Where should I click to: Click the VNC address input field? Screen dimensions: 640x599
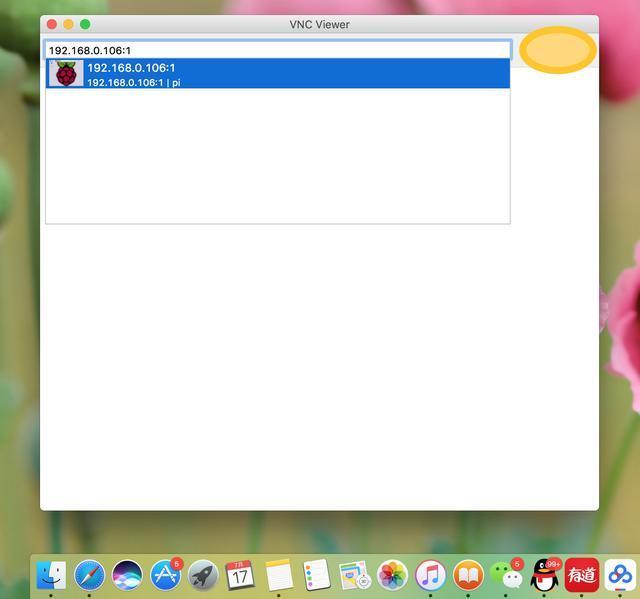tap(278, 50)
